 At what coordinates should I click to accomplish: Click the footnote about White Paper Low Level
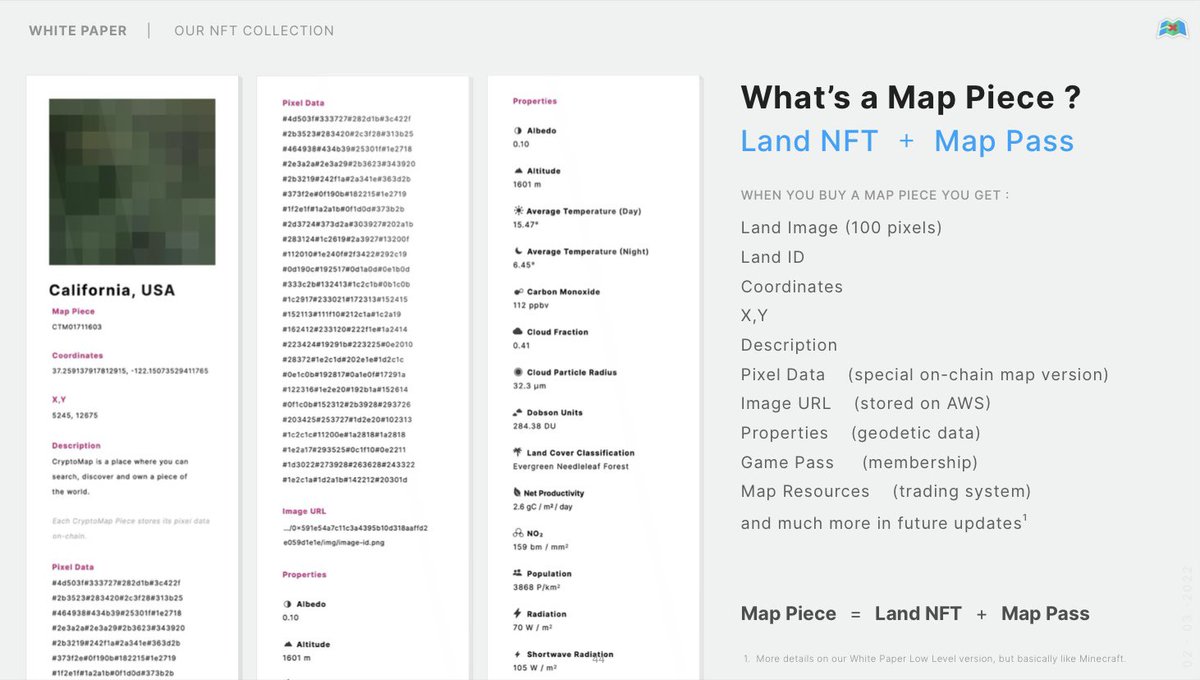point(935,658)
